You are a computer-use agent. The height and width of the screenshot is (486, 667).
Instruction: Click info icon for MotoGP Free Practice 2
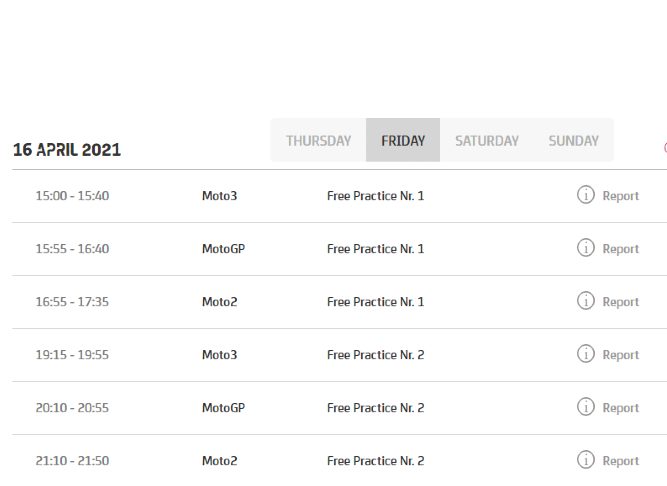[586, 407]
